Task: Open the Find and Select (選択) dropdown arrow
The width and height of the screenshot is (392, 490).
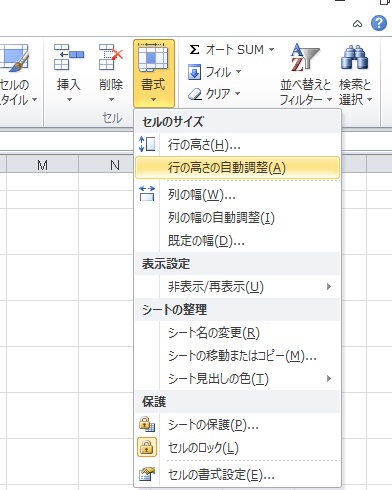Action: coord(369,99)
